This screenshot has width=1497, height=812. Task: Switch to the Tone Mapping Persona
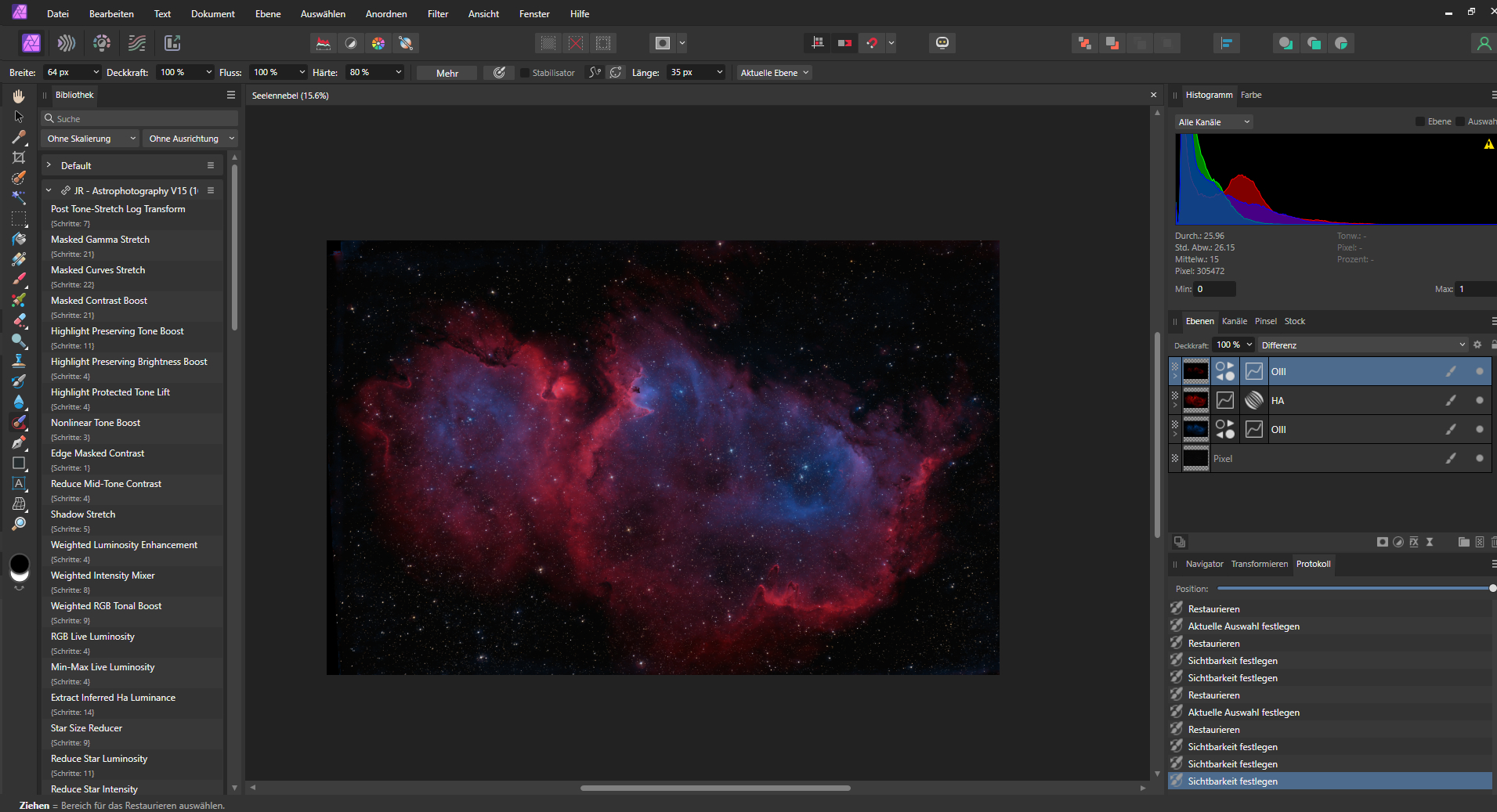point(137,43)
